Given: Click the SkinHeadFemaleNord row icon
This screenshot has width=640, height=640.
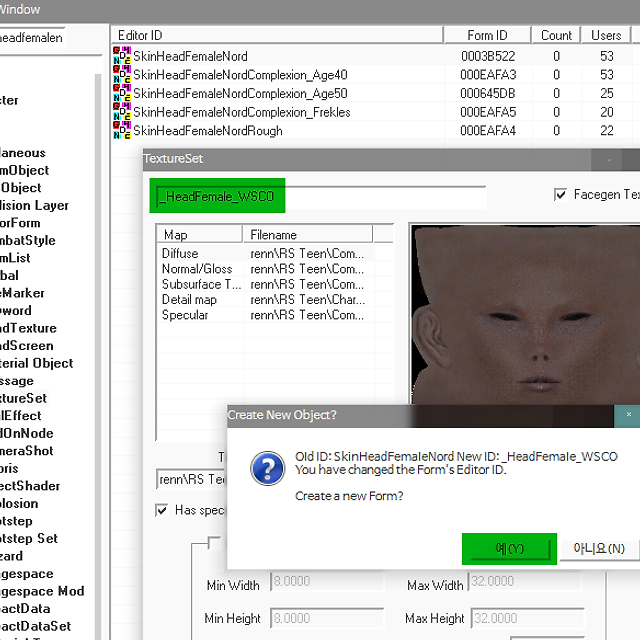Looking at the screenshot, I should click(122, 56).
